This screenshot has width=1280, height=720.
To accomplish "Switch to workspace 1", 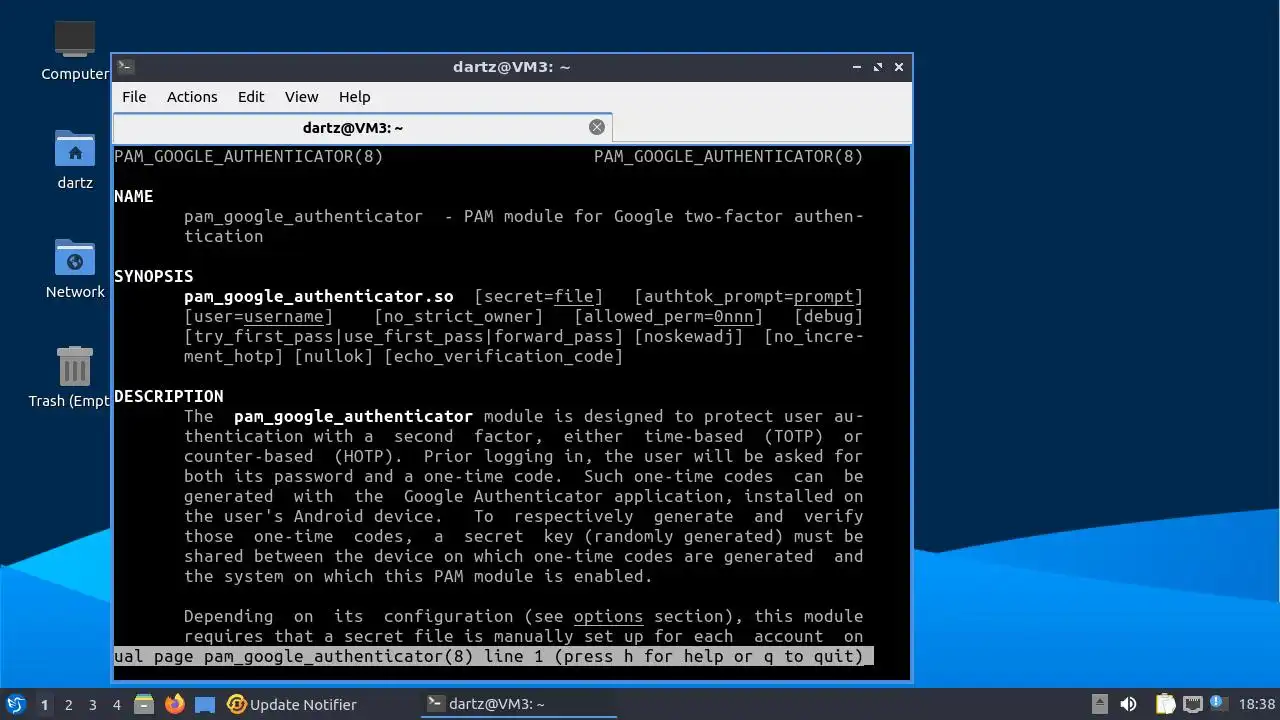I will click(44, 705).
